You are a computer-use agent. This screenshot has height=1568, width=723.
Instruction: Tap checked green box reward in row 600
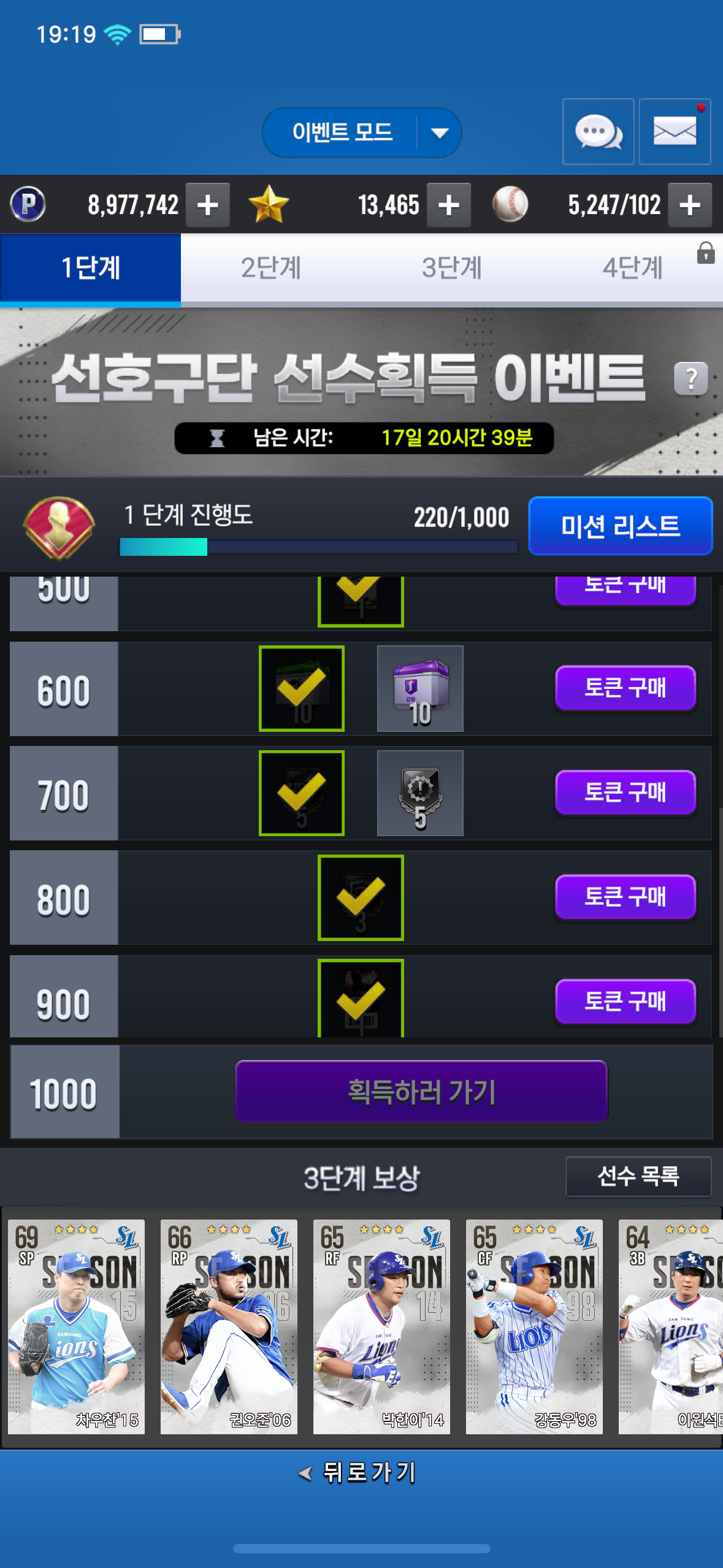[302, 688]
